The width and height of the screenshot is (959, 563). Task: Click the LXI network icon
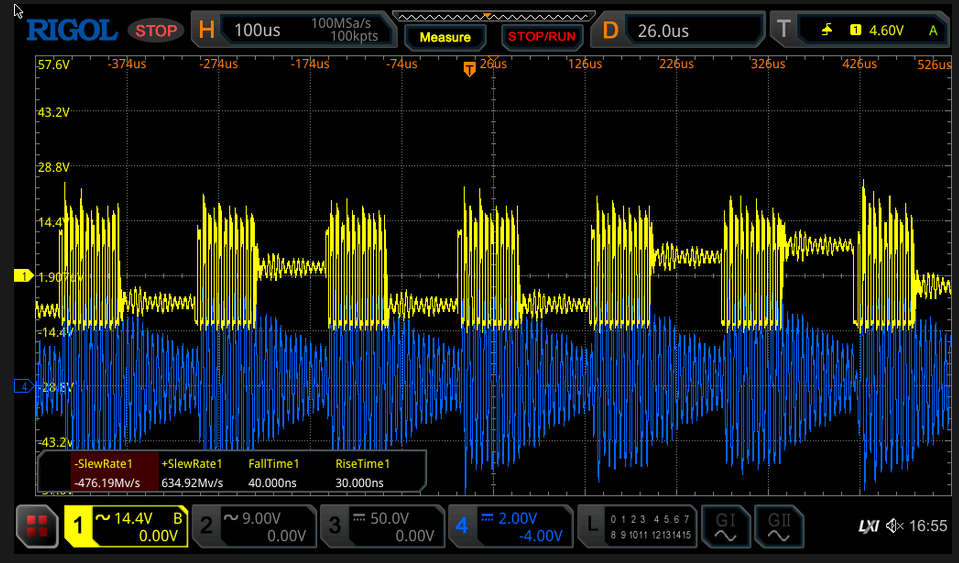(x=869, y=526)
